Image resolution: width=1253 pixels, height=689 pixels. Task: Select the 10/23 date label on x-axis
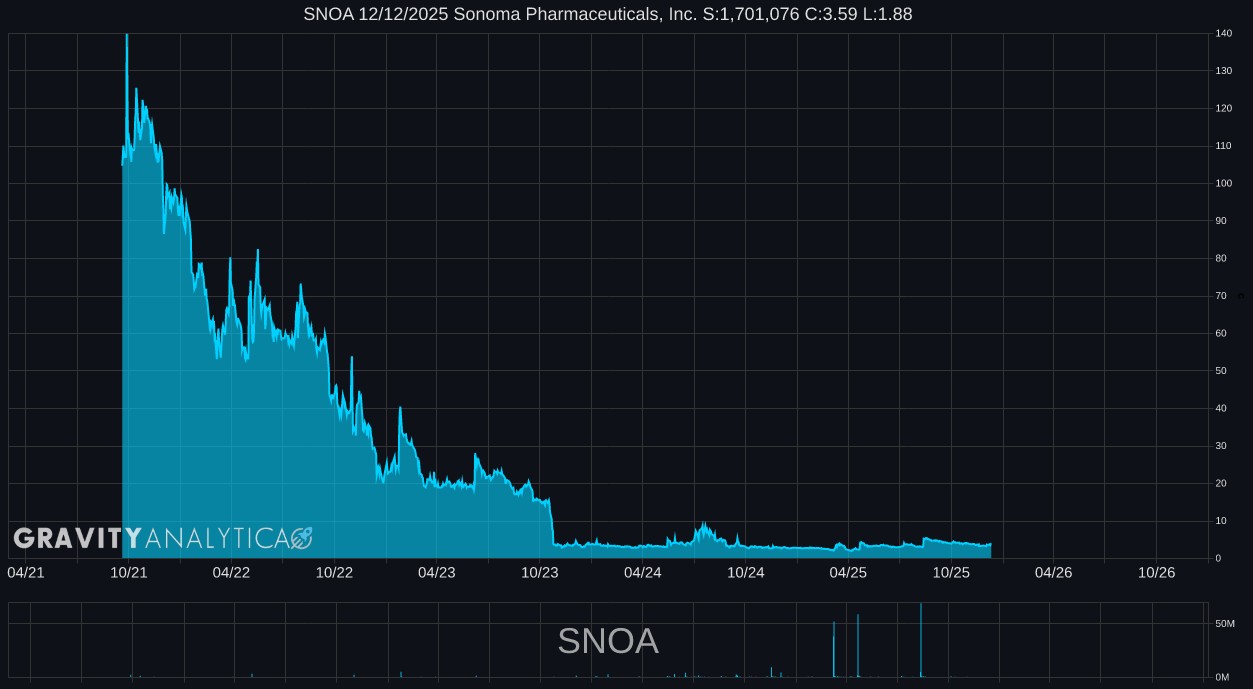(540, 572)
